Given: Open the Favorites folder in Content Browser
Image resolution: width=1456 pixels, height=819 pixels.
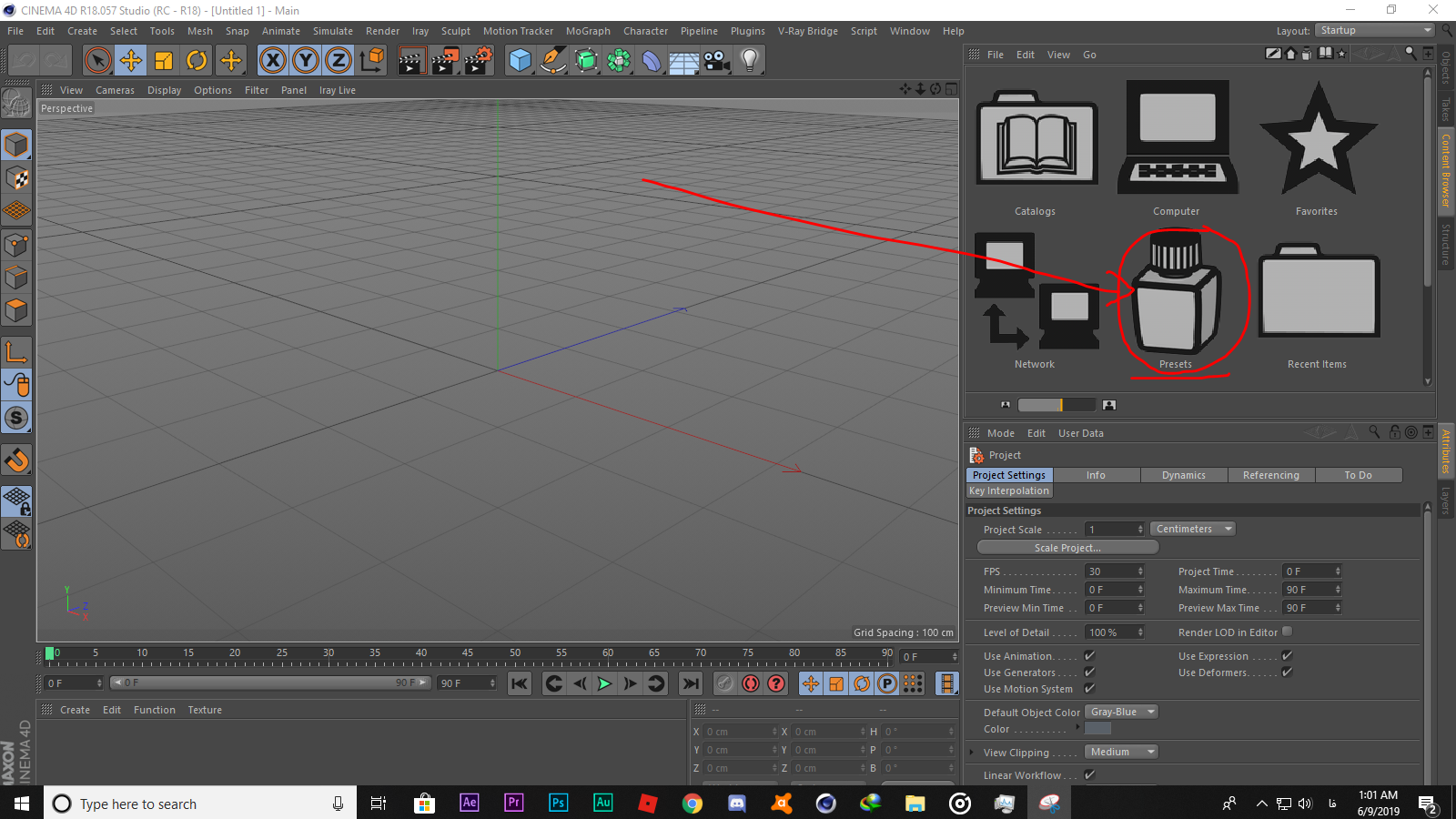Looking at the screenshot, I should click(1317, 149).
